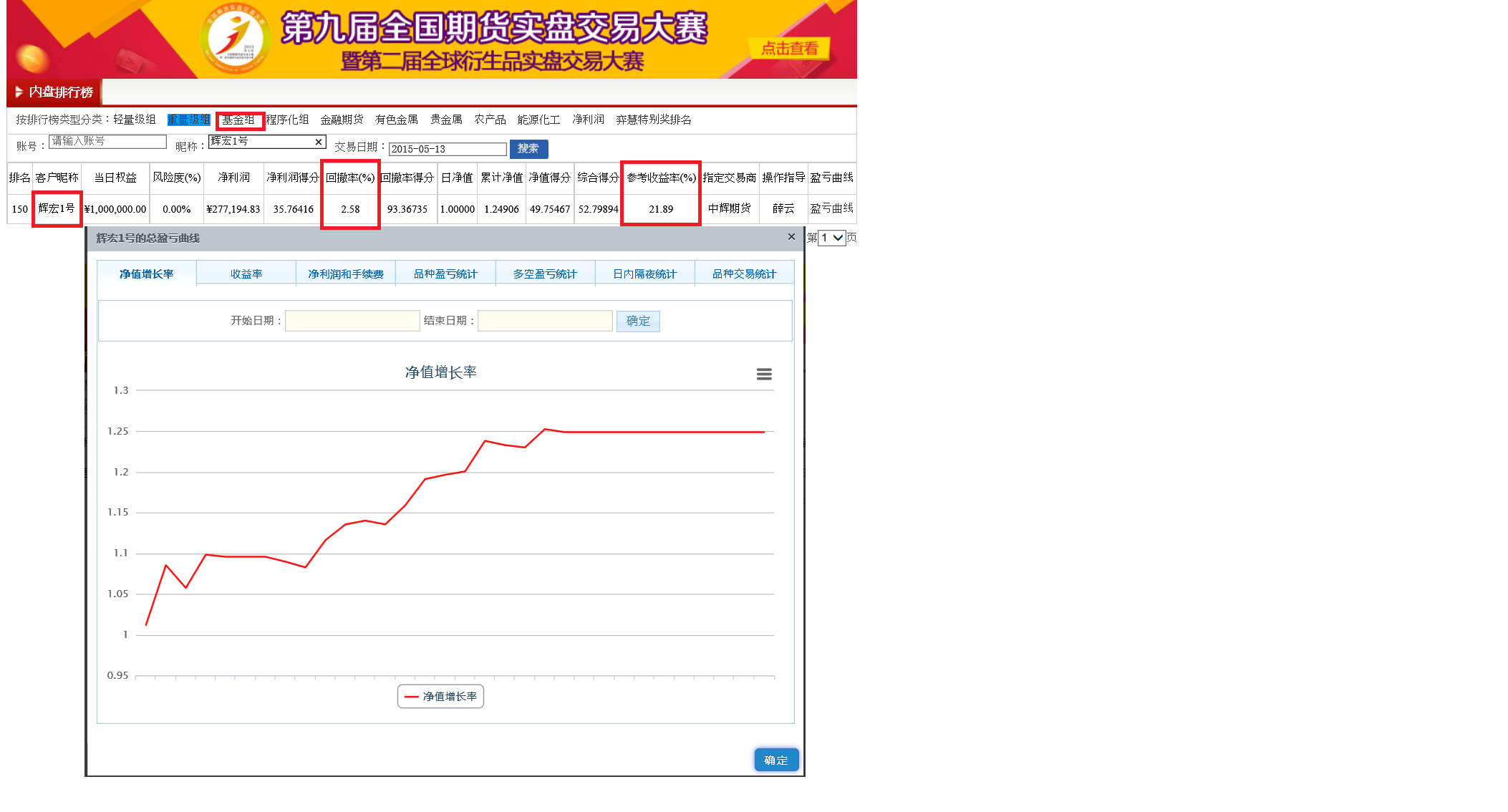
Task: Select the 基金组 ranking category
Action: [x=238, y=120]
